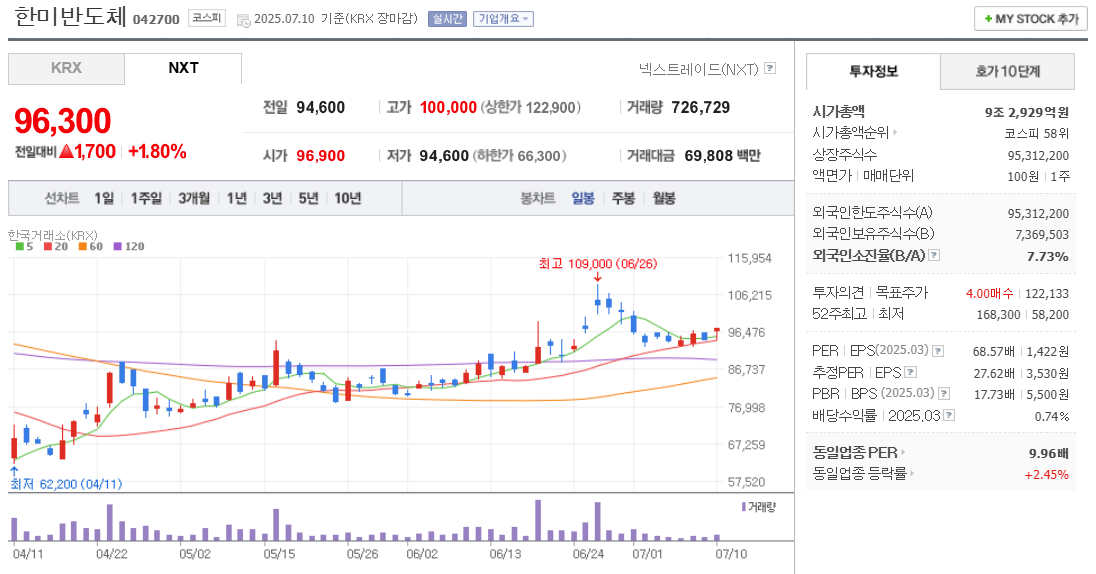1096x574 pixels.
Task: Show the 1일 line chart
Action: tap(104, 199)
